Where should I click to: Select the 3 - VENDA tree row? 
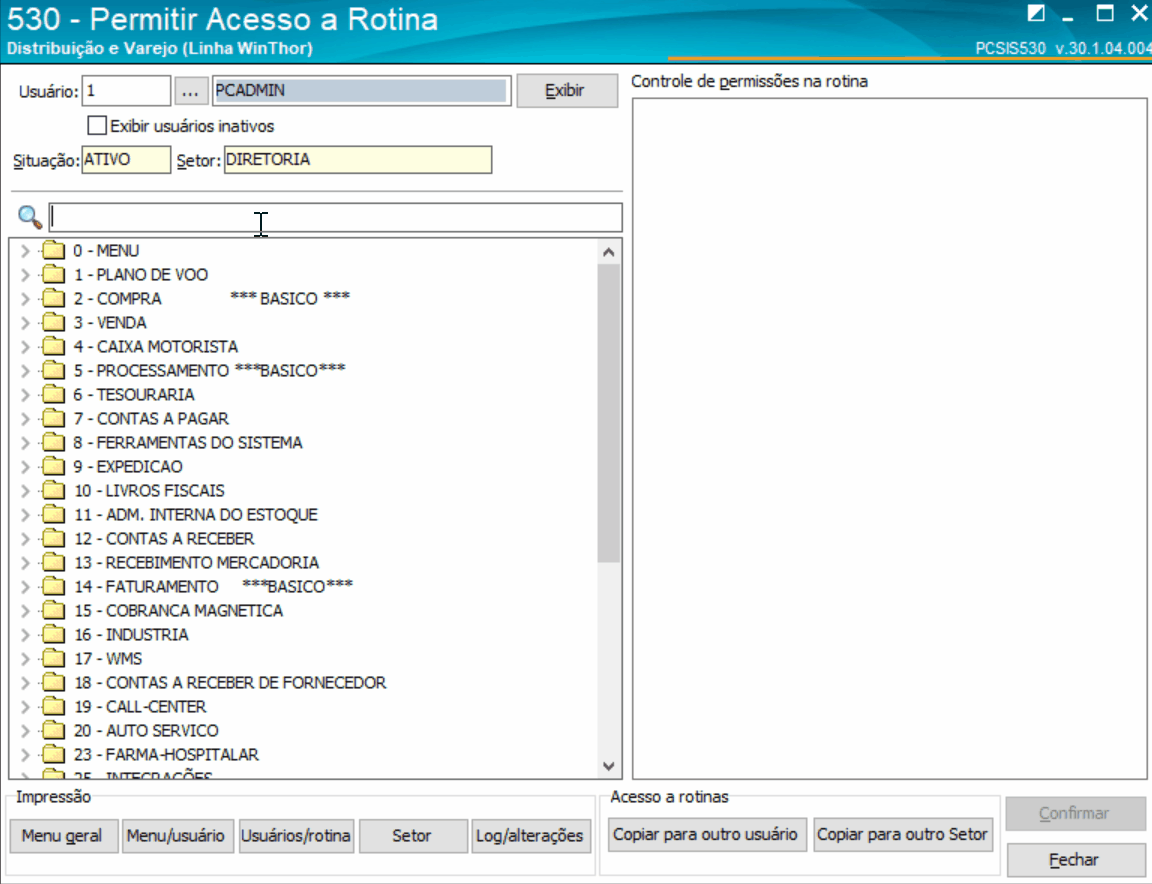click(x=109, y=323)
